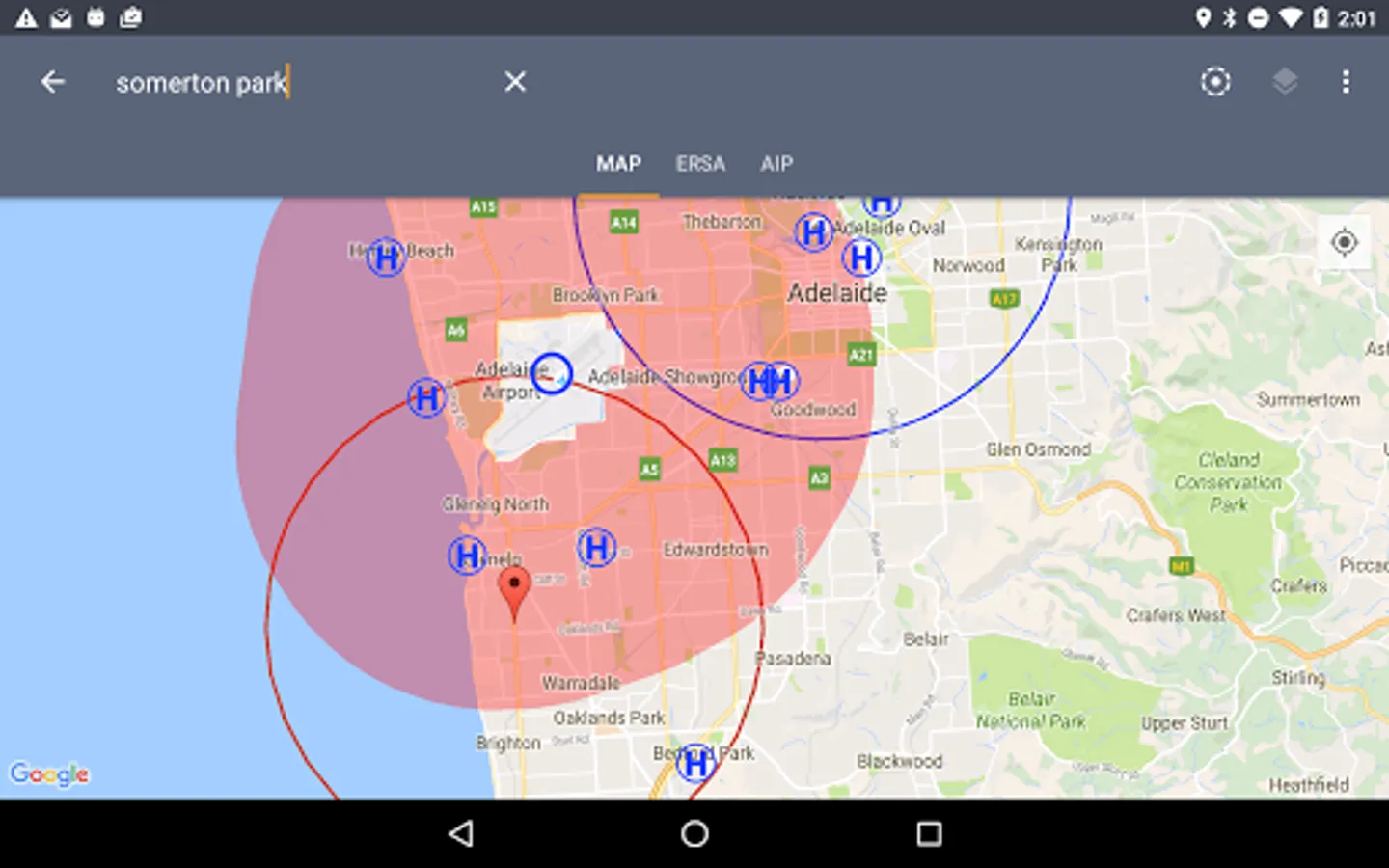The width and height of the screenshot is (1389, 868).
Task: Tap the Summertown label
Action: coord(1308,399)
